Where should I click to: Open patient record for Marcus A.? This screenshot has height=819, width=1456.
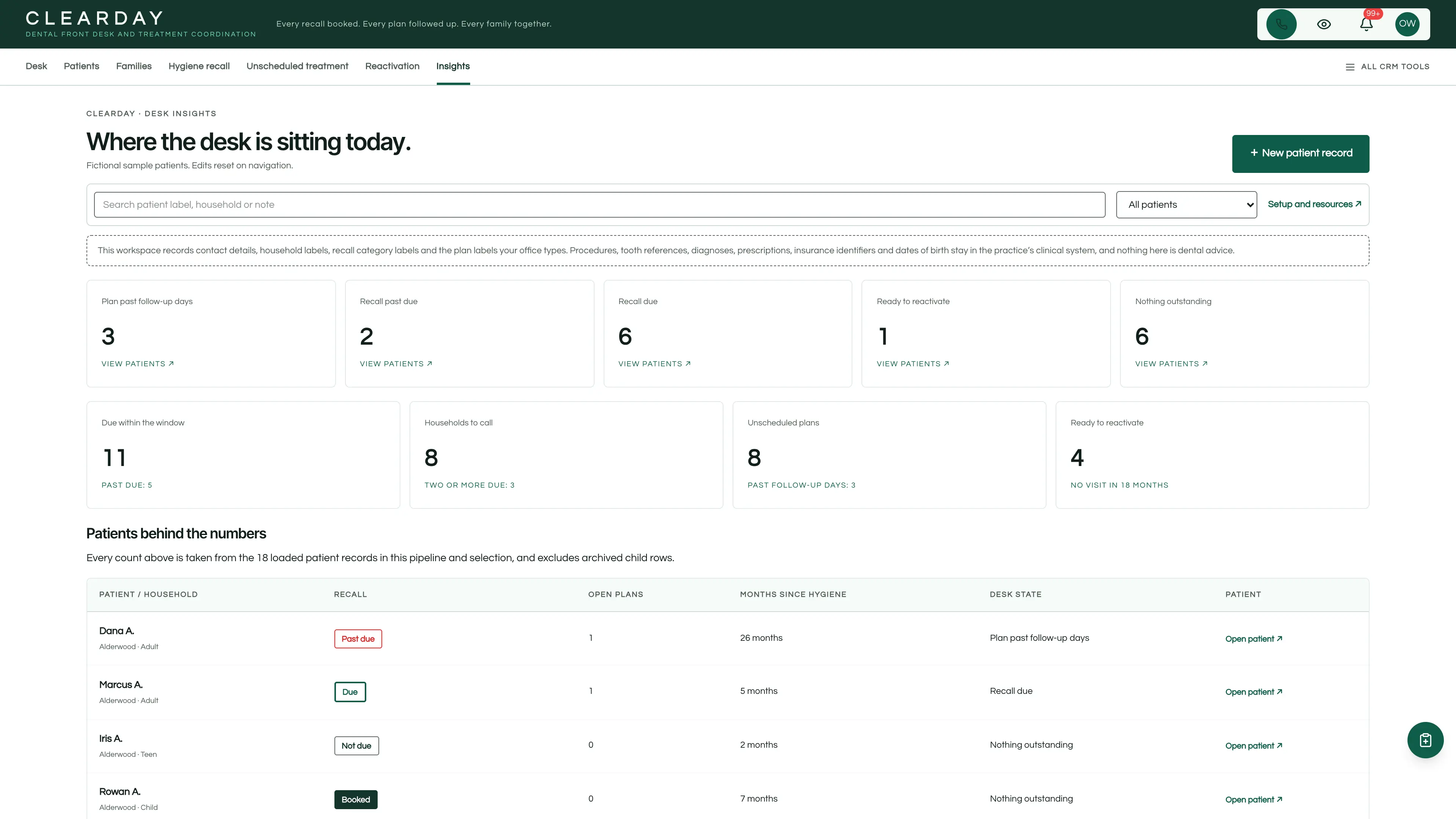click(x=1254, y=692)
